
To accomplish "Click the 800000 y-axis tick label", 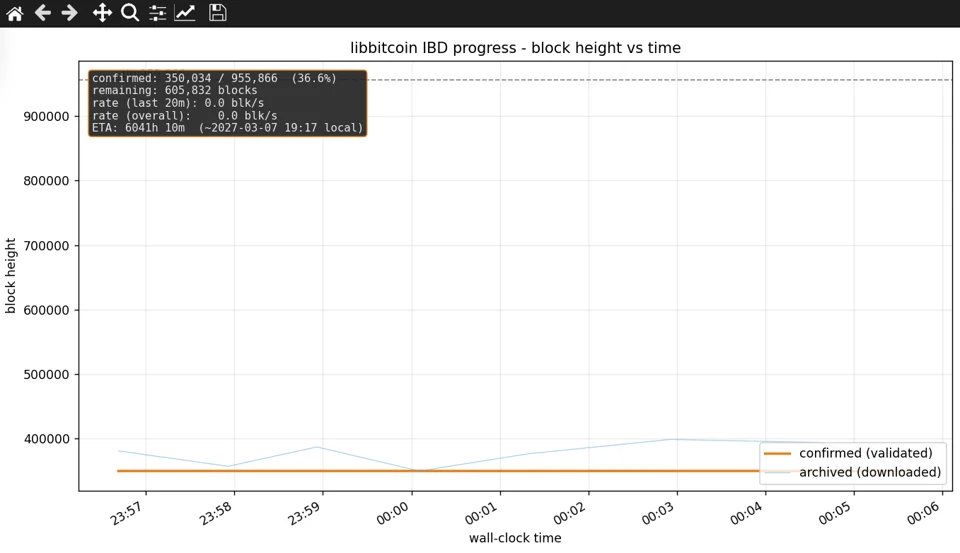I will click(47, 181).
